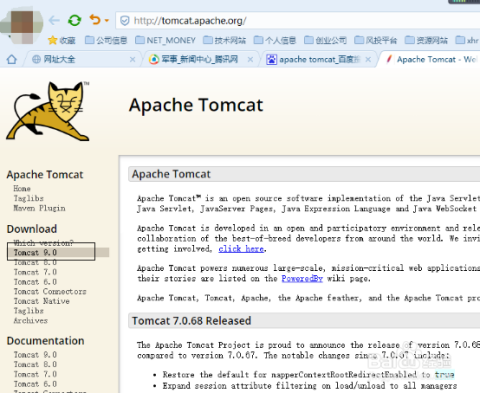Open the Taglibs link under Apache Tomcat
Viewport: 480px width, 393px height.
(x=29, y=198)
